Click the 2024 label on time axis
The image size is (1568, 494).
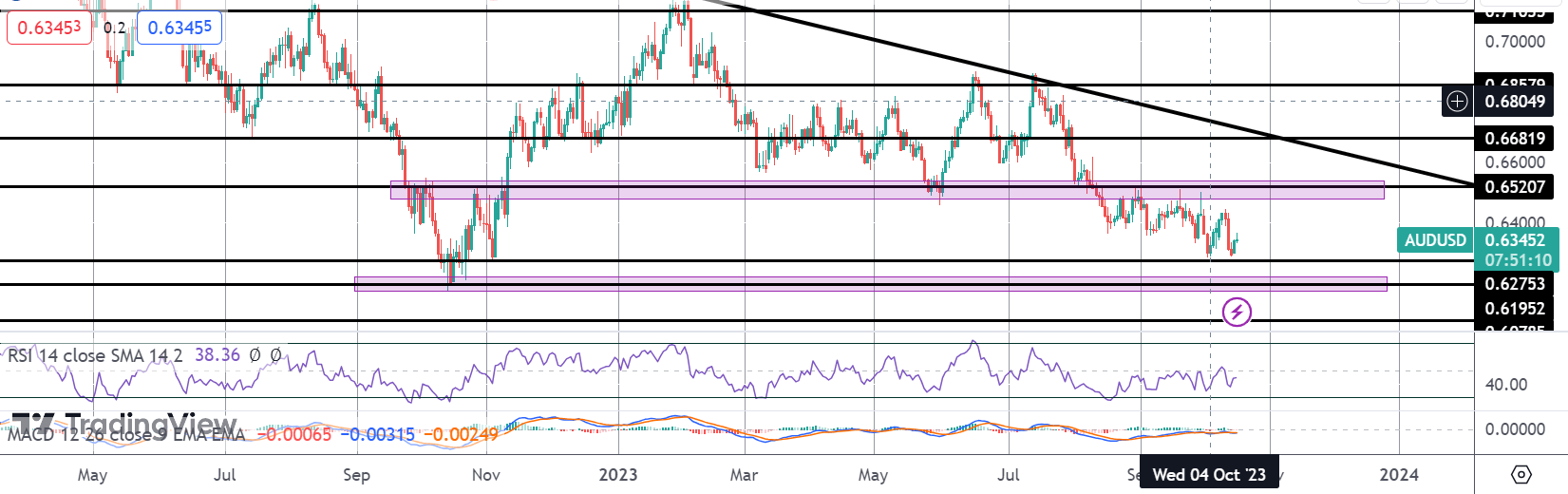click(1399, 474)
